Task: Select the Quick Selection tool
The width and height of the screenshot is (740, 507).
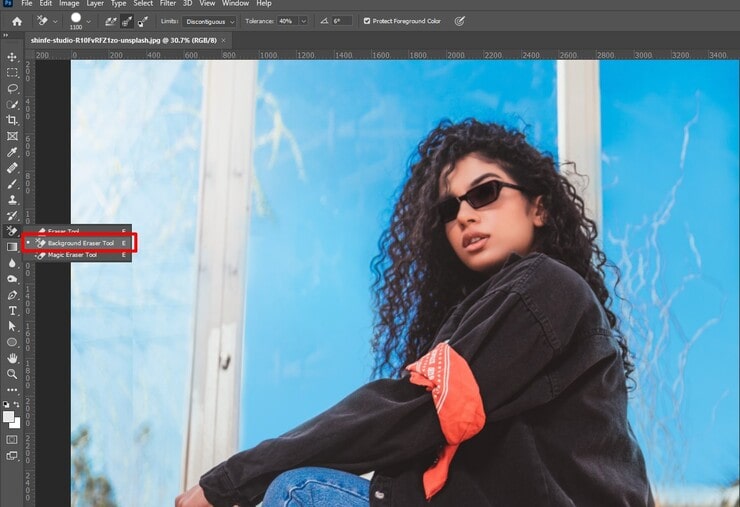Action: 12,104
